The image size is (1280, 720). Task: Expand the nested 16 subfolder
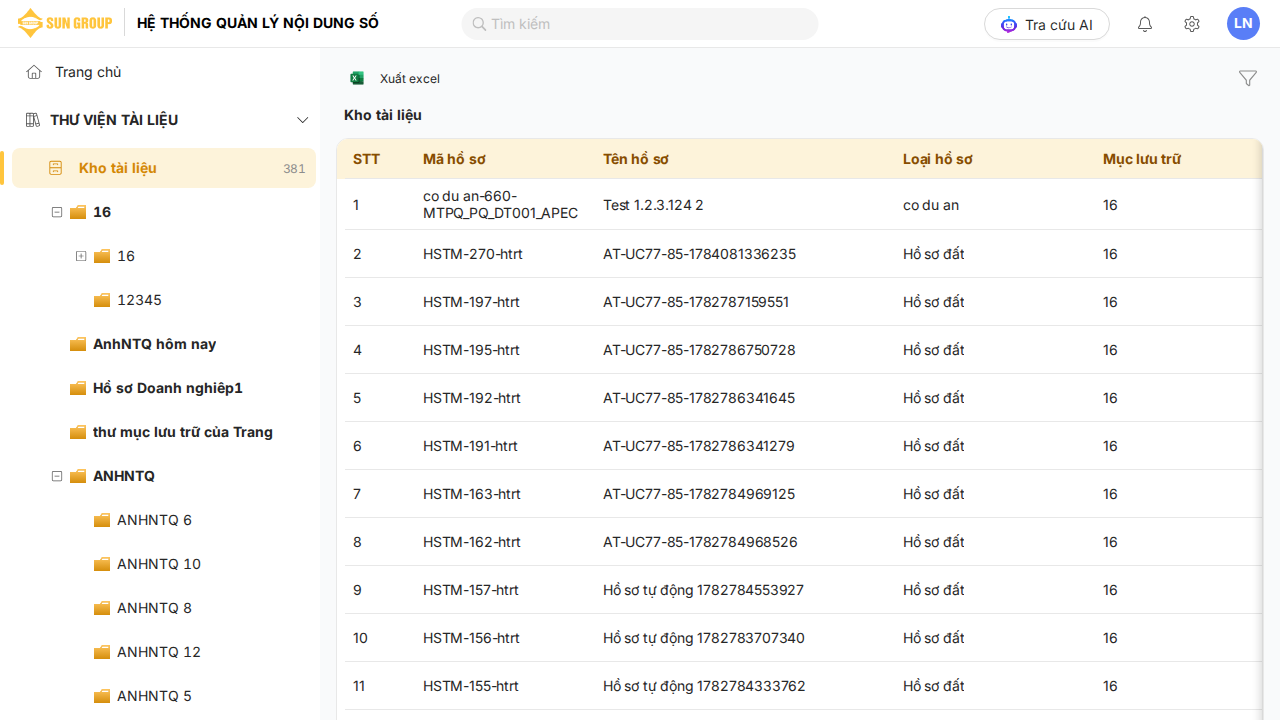point(81,256)
